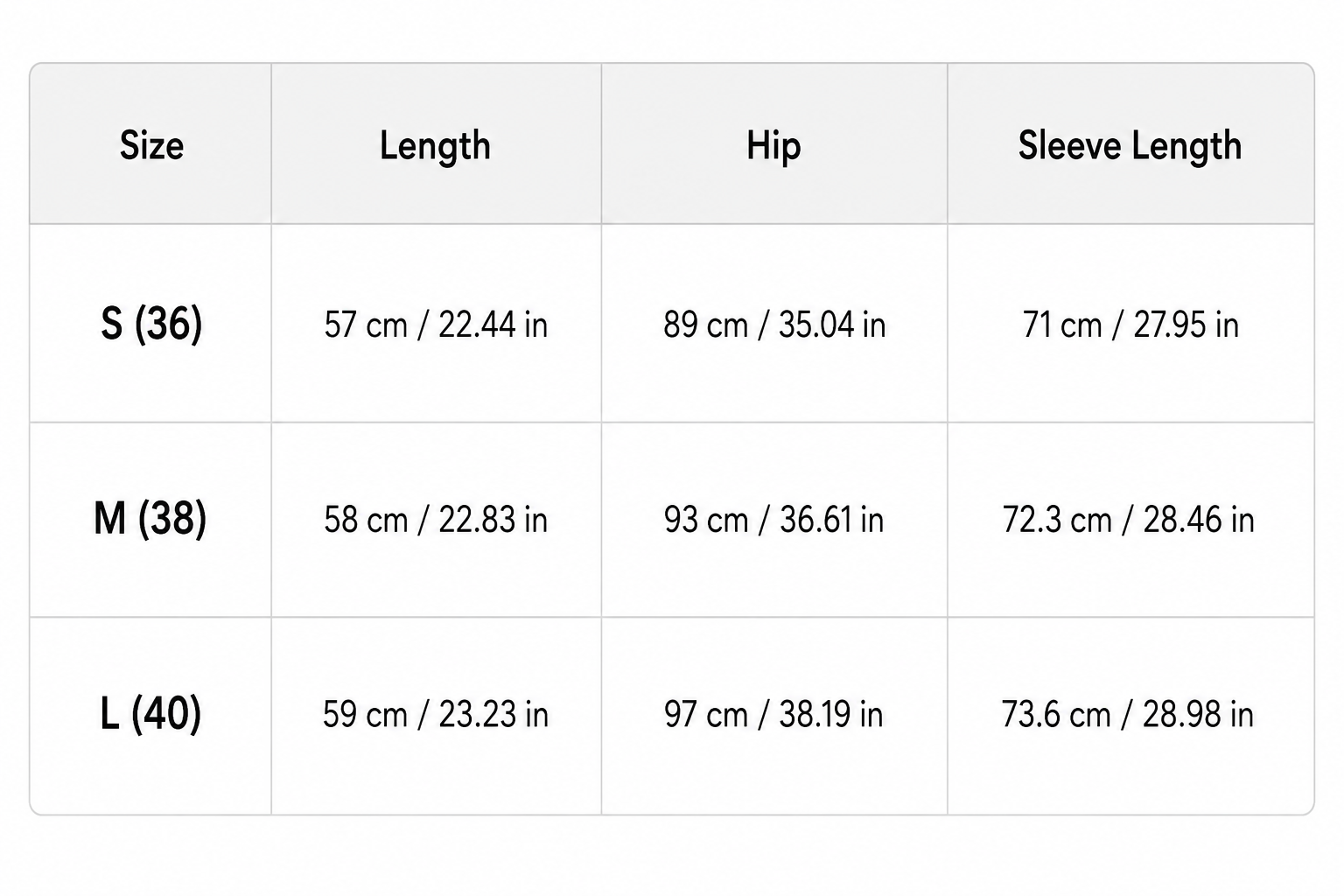The width and height of the screenshot is (1344, 896).
Task: Click the Sleeve Length column header
Action: 1130,146
